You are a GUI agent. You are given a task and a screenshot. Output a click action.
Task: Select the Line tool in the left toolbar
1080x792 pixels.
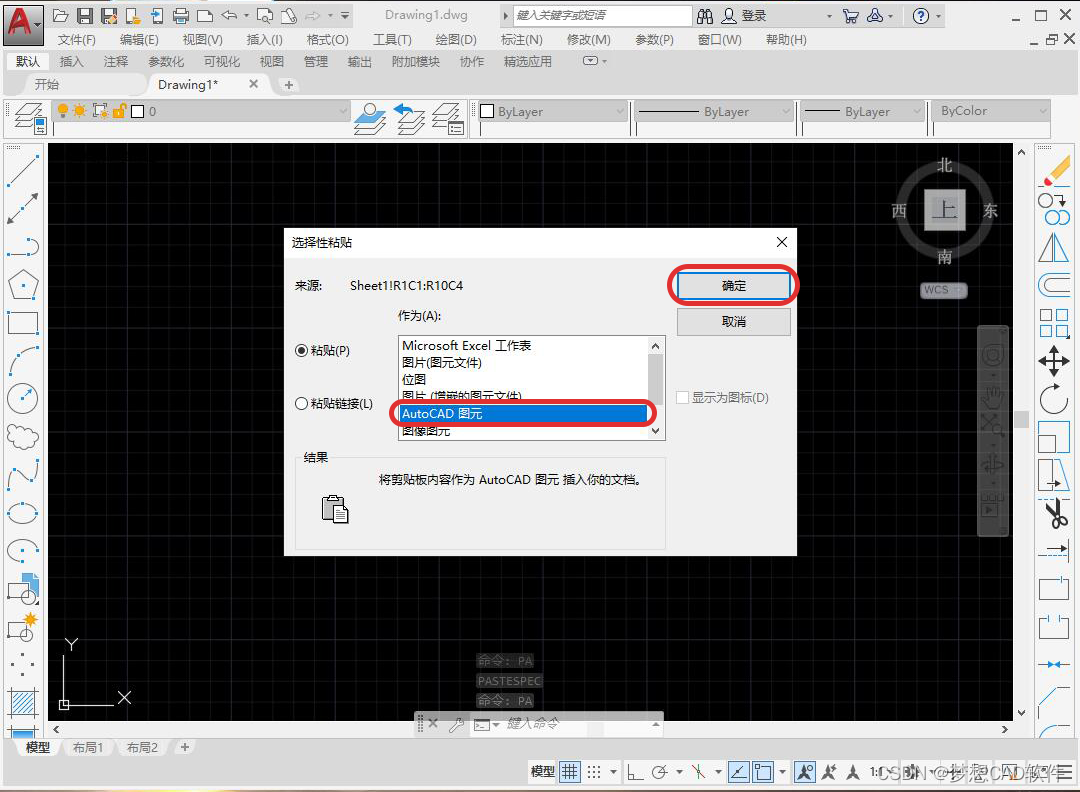[x=23, y=170]
